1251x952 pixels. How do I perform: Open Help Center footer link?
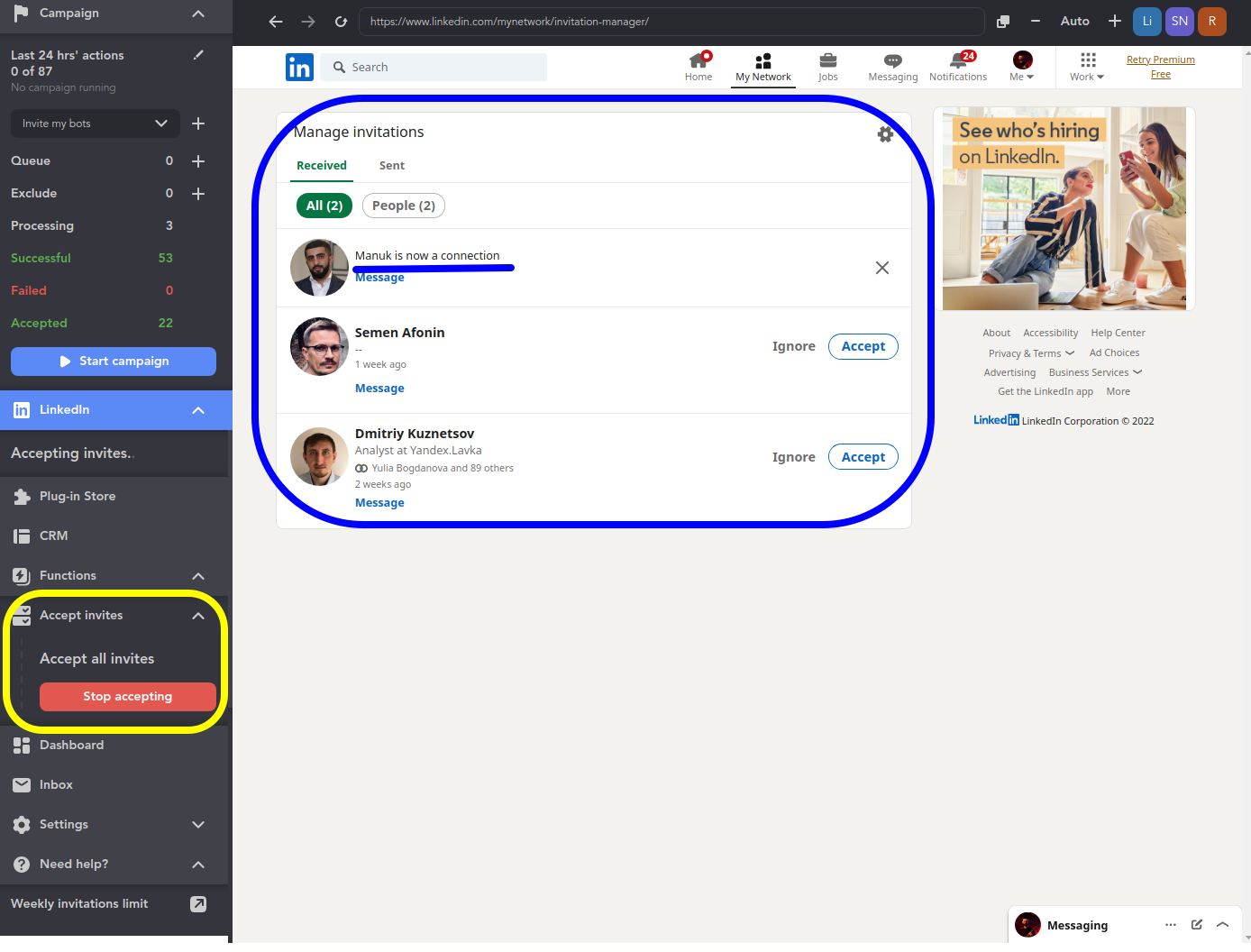(x=1118, y=333)
